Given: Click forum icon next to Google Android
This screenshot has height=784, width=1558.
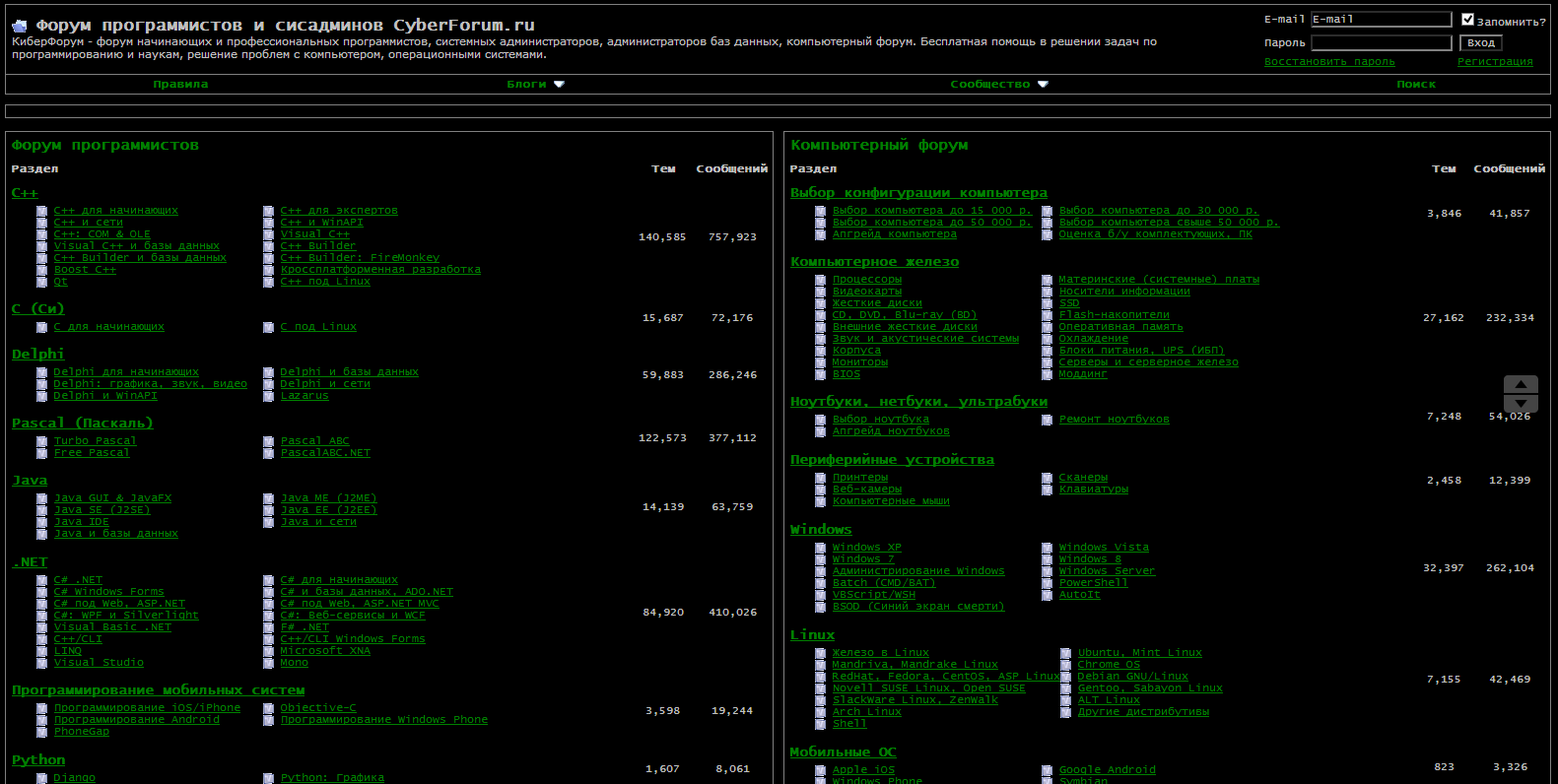Looking at the screenshot, I should pos(1048,770).
